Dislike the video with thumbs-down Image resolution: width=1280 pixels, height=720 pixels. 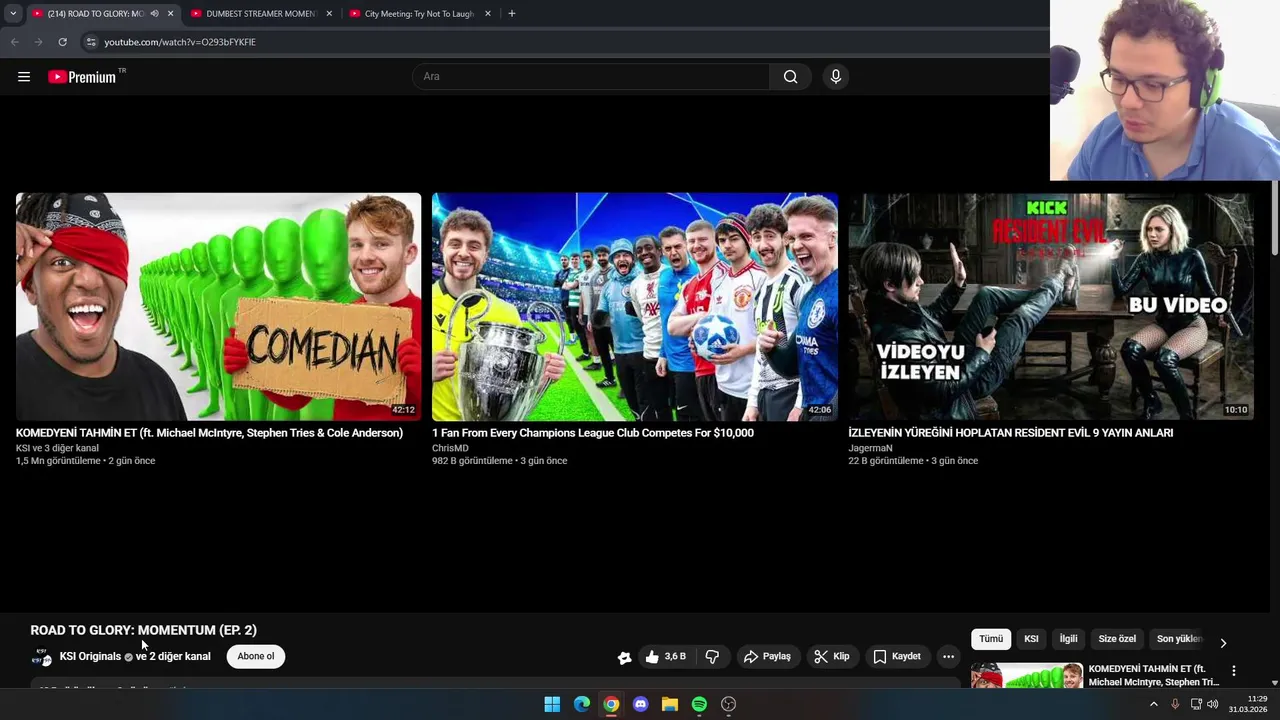pos(712,656)
